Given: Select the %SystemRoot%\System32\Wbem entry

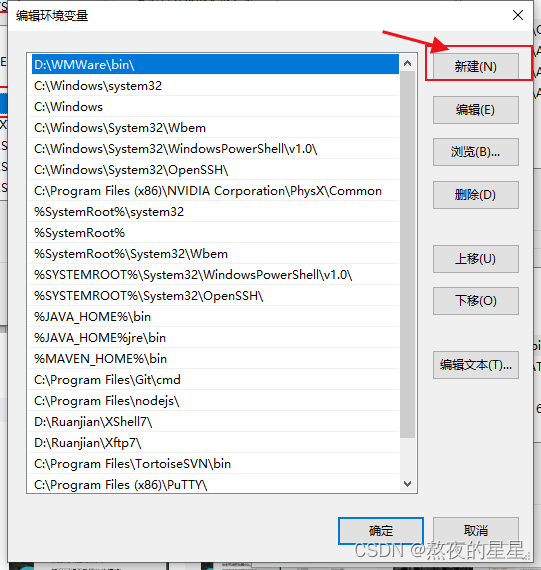Looking at the screenshot, I should [214, 254].
